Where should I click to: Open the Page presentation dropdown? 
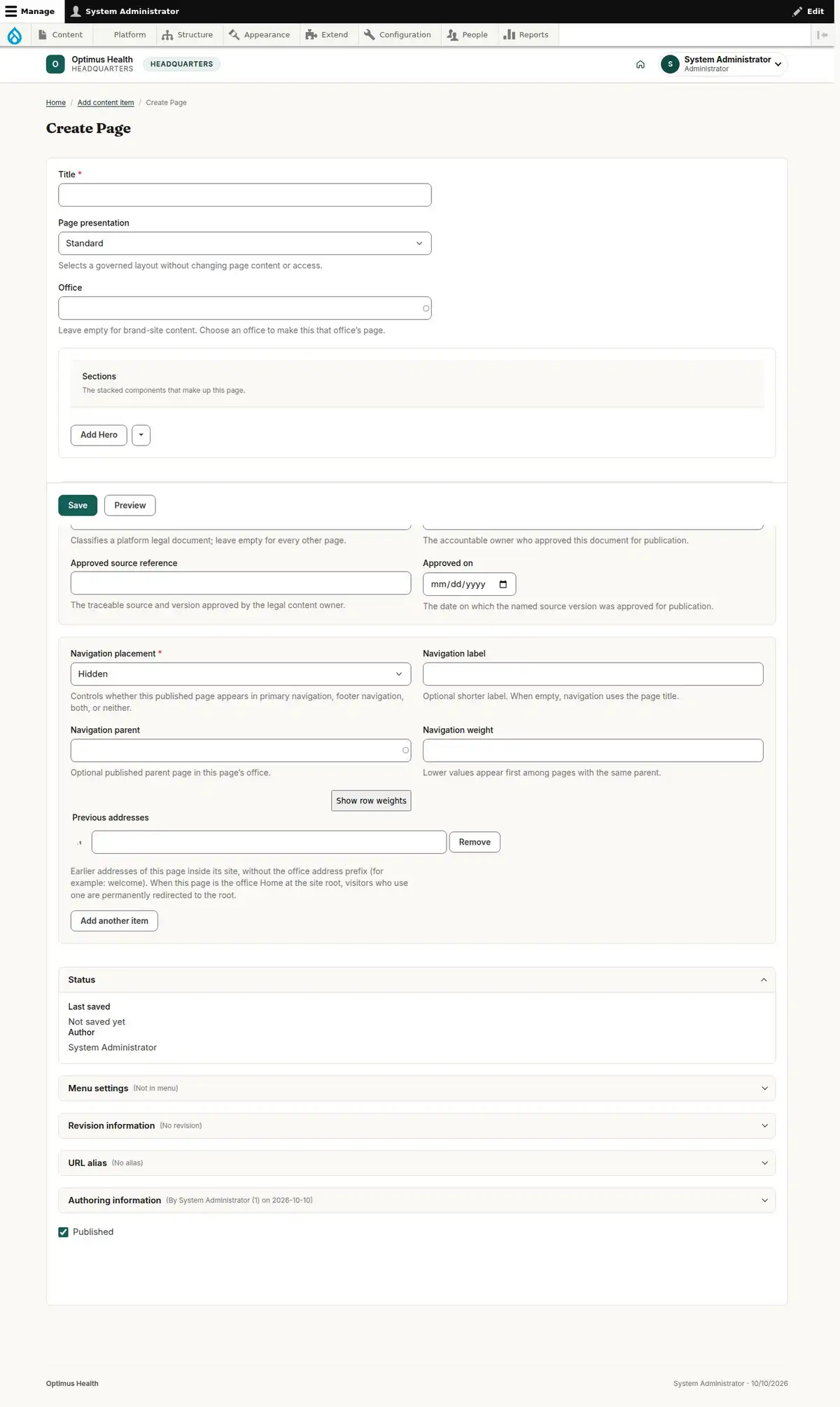(245, 243)
